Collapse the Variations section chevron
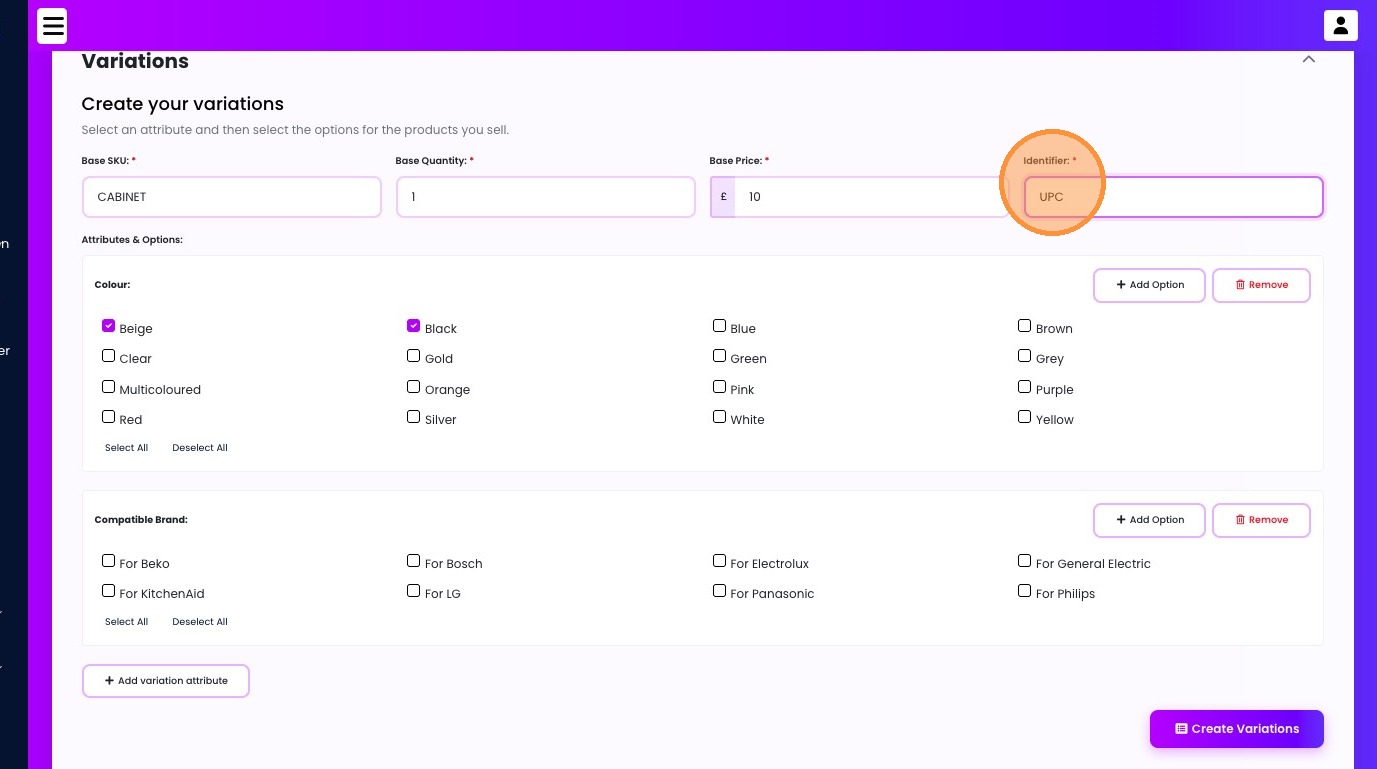Image resolution: width=1377 pixels, height=769 pixels. point(1308,60)
